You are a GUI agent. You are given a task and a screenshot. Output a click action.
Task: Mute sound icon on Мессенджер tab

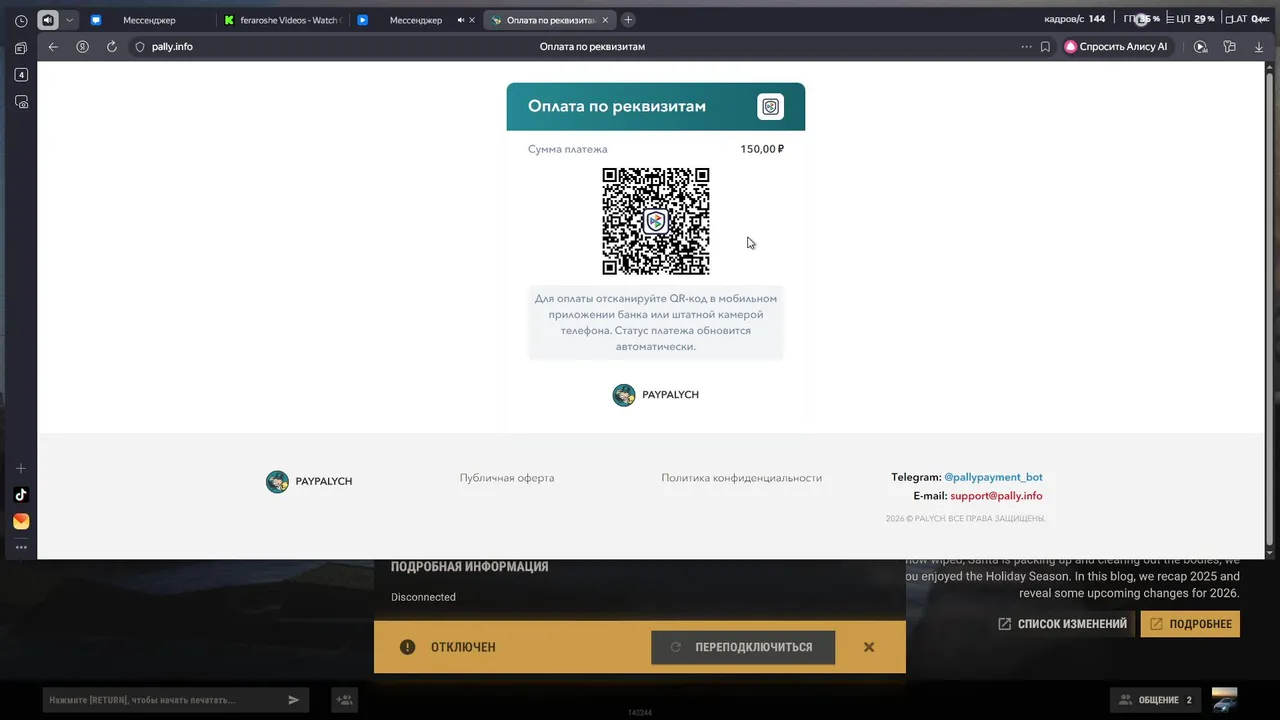point(461,20)
